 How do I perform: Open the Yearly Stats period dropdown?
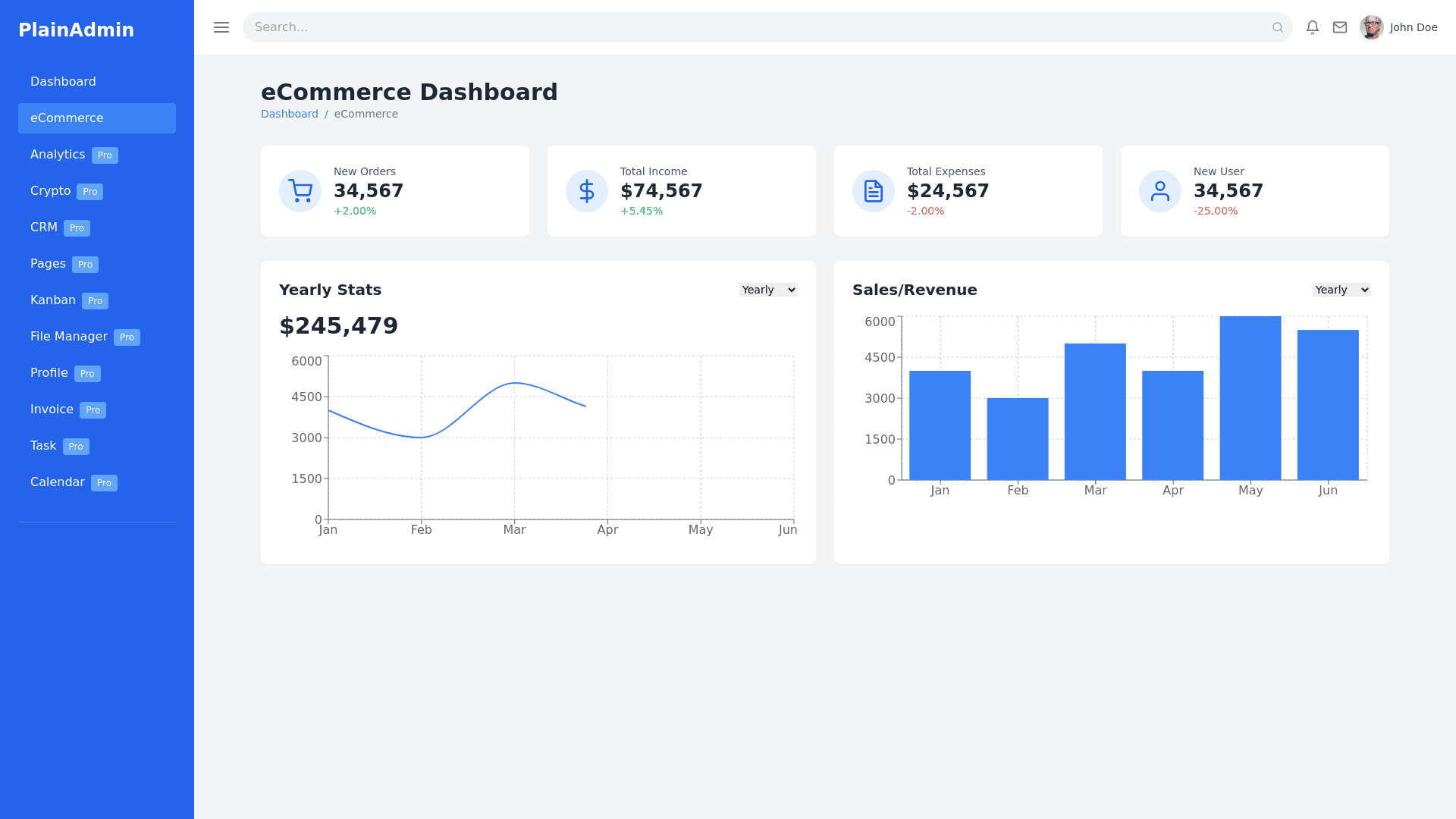click(x=768, y=290)
